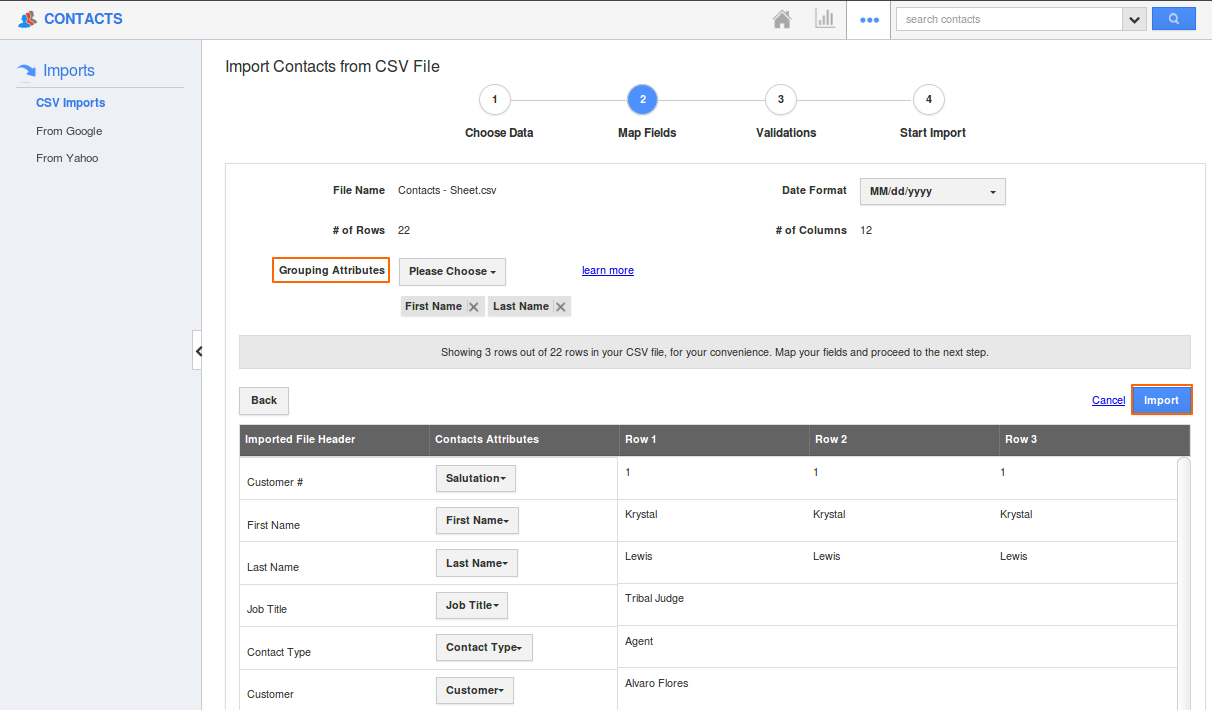This screenshot has width=1212, height=710.
Task: Remove the Last Name grouping tag
Action: [x=561, y=307]
